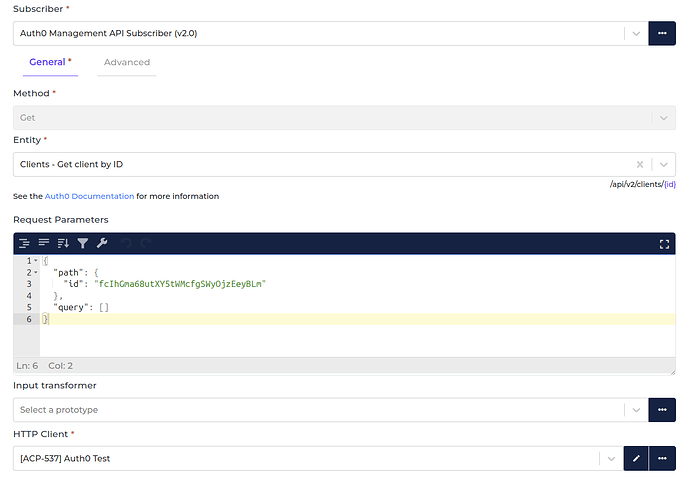Click the undo icon in editor toolbar

tap(126, 243)
